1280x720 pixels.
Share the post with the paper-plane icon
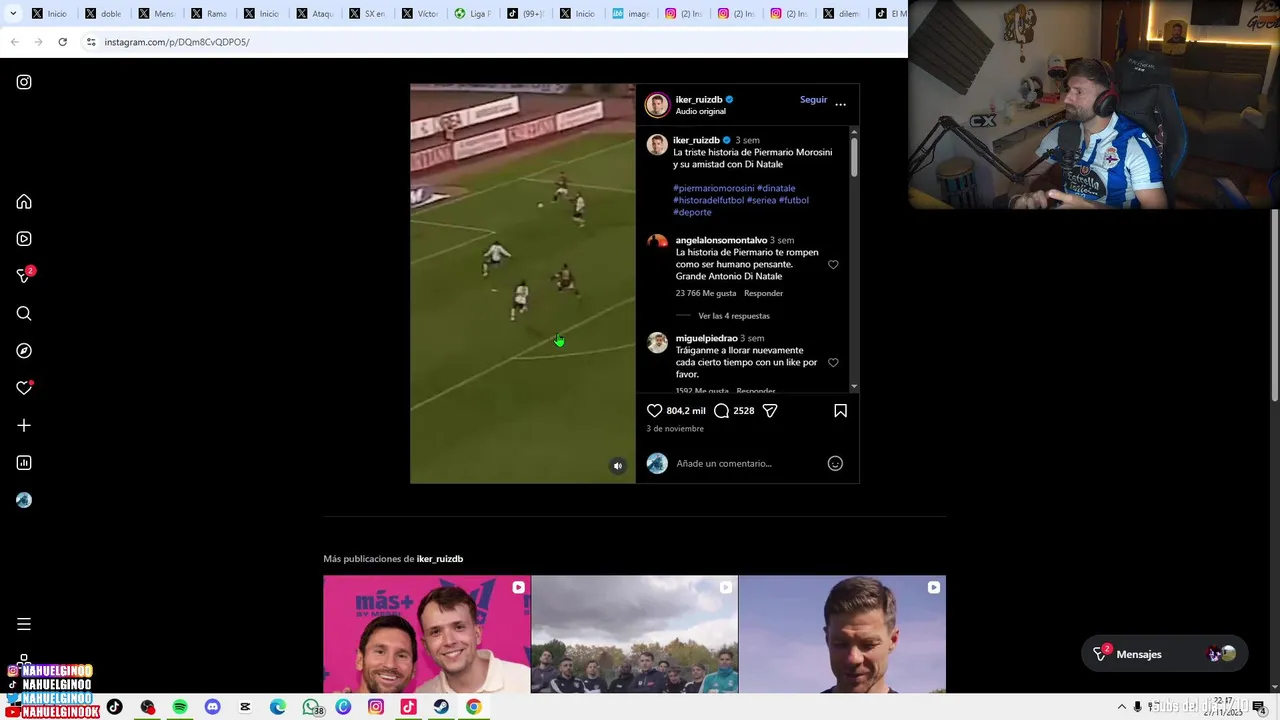pyautogui.click(x=770, y=411)
